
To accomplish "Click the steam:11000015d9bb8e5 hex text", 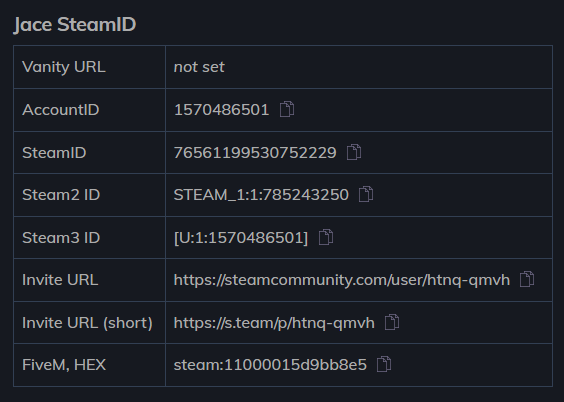I will point(270,365).
